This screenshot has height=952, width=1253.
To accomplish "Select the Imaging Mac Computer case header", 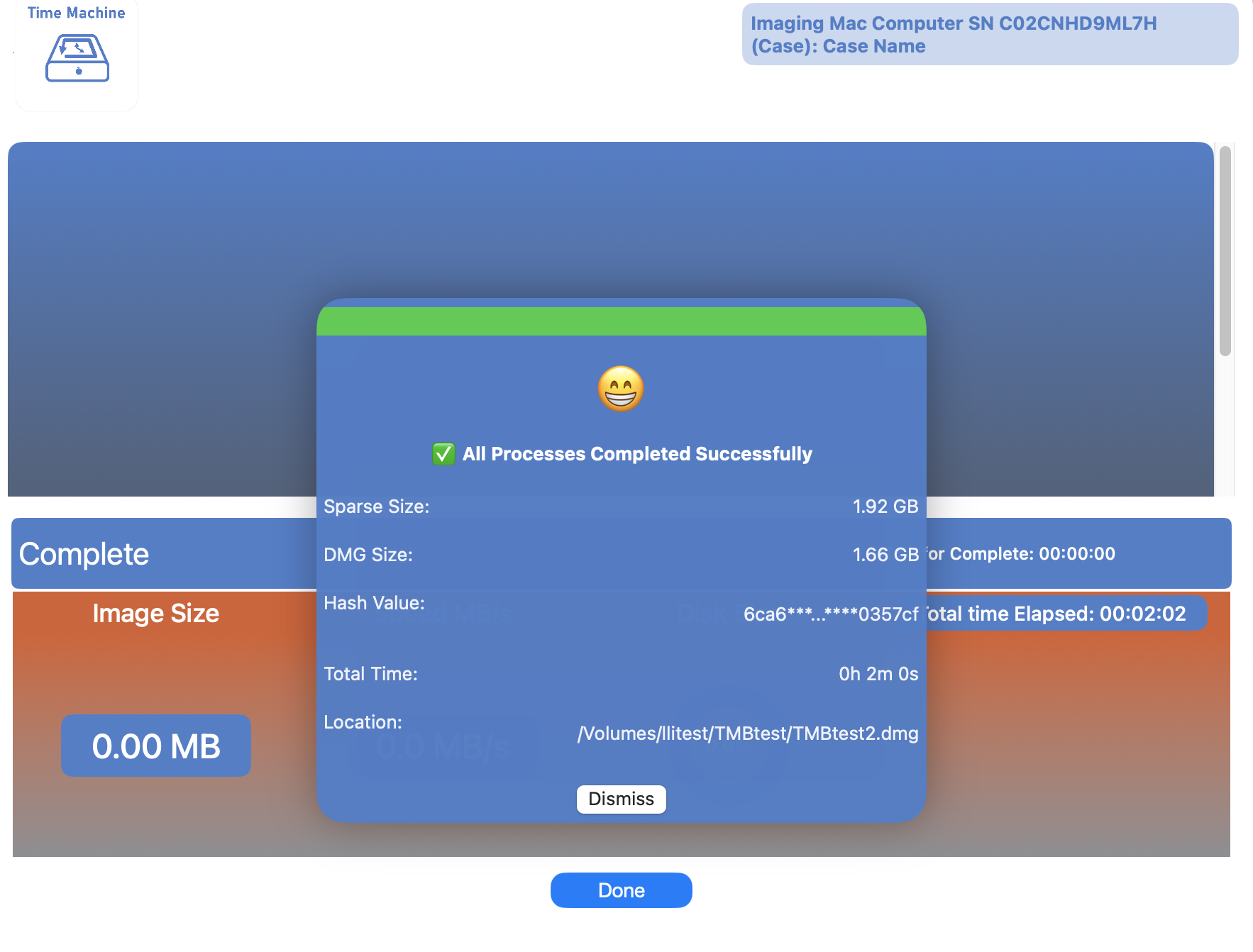I will tap(954, 23).
